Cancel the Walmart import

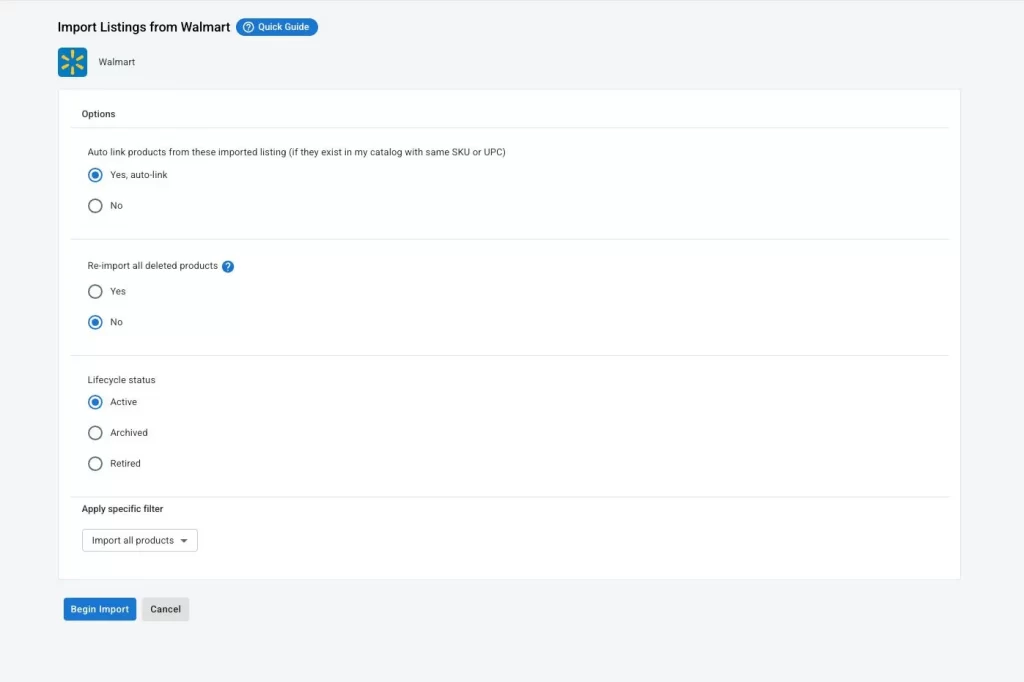point(165,610)
